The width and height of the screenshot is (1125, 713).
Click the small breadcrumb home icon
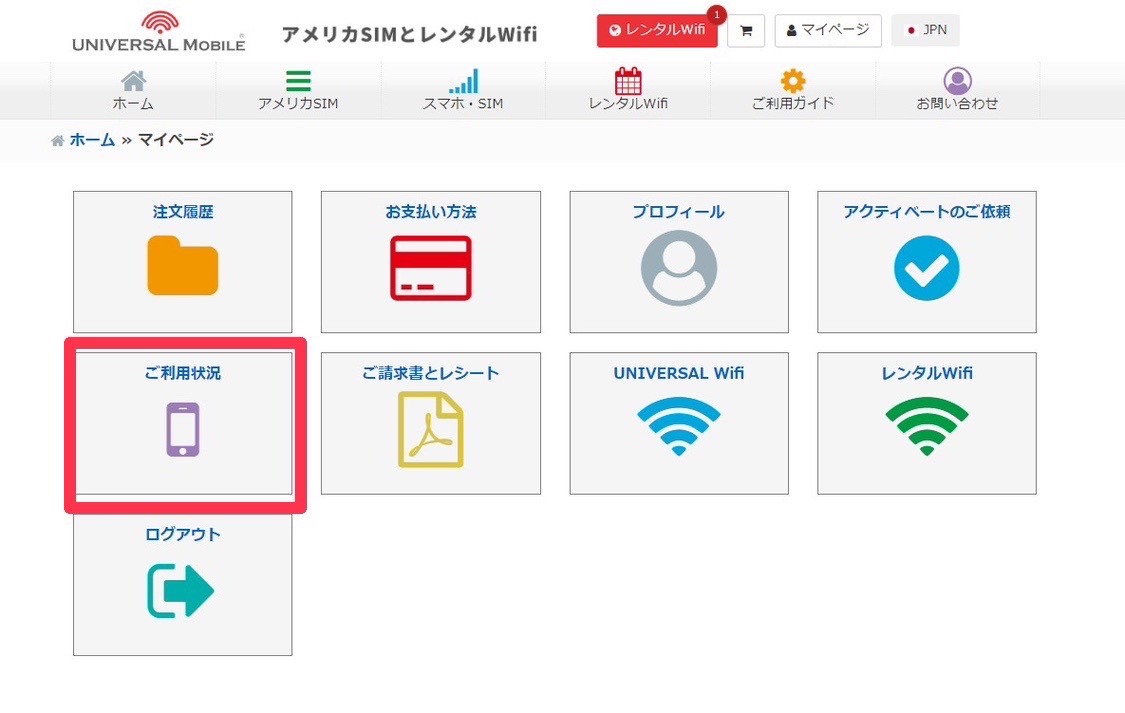coord(57,141)
